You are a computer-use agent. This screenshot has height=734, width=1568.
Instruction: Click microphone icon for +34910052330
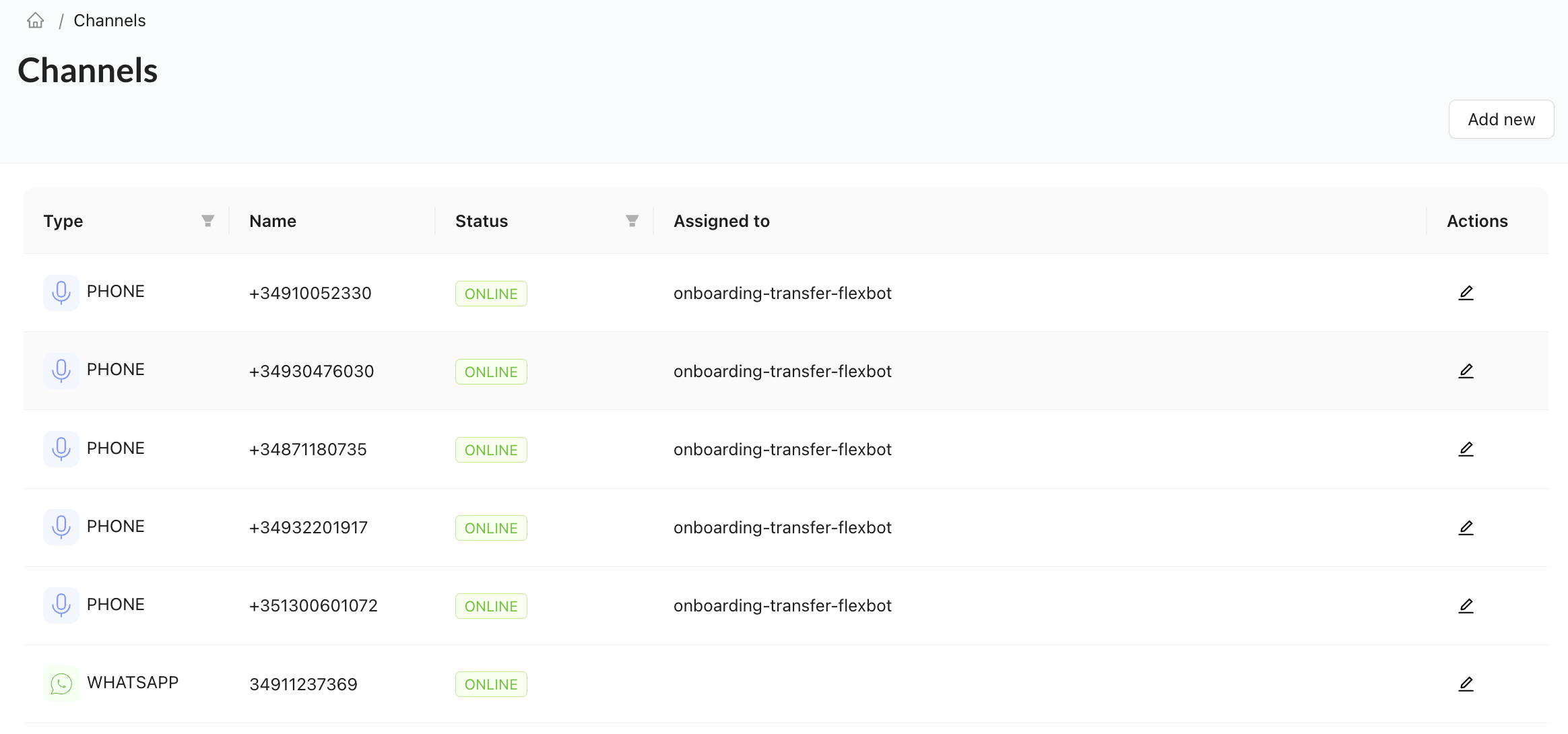[x=61, y=293]
